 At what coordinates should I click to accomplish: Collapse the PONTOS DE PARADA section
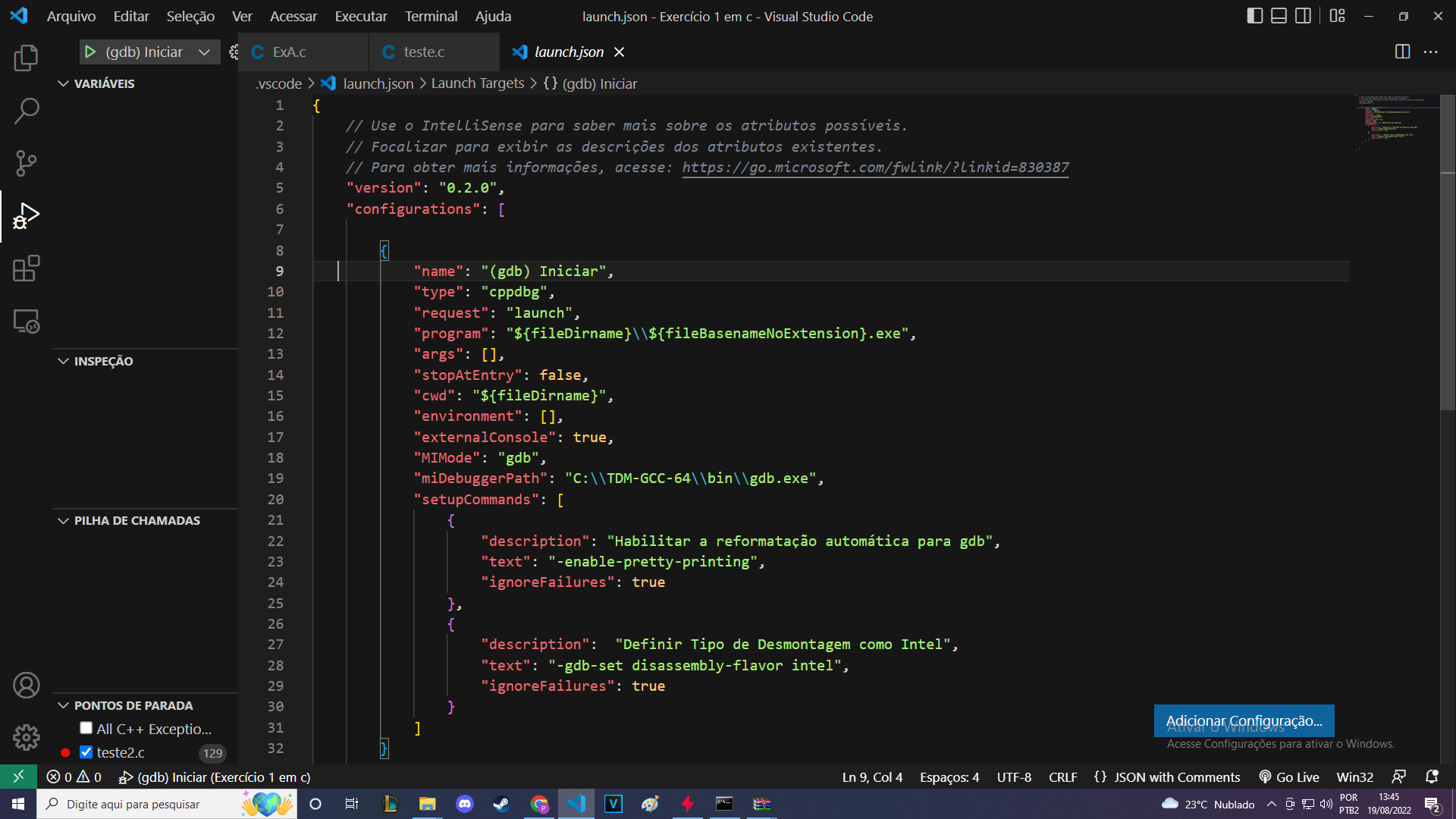pyautogui.click(x=125, y=705)
